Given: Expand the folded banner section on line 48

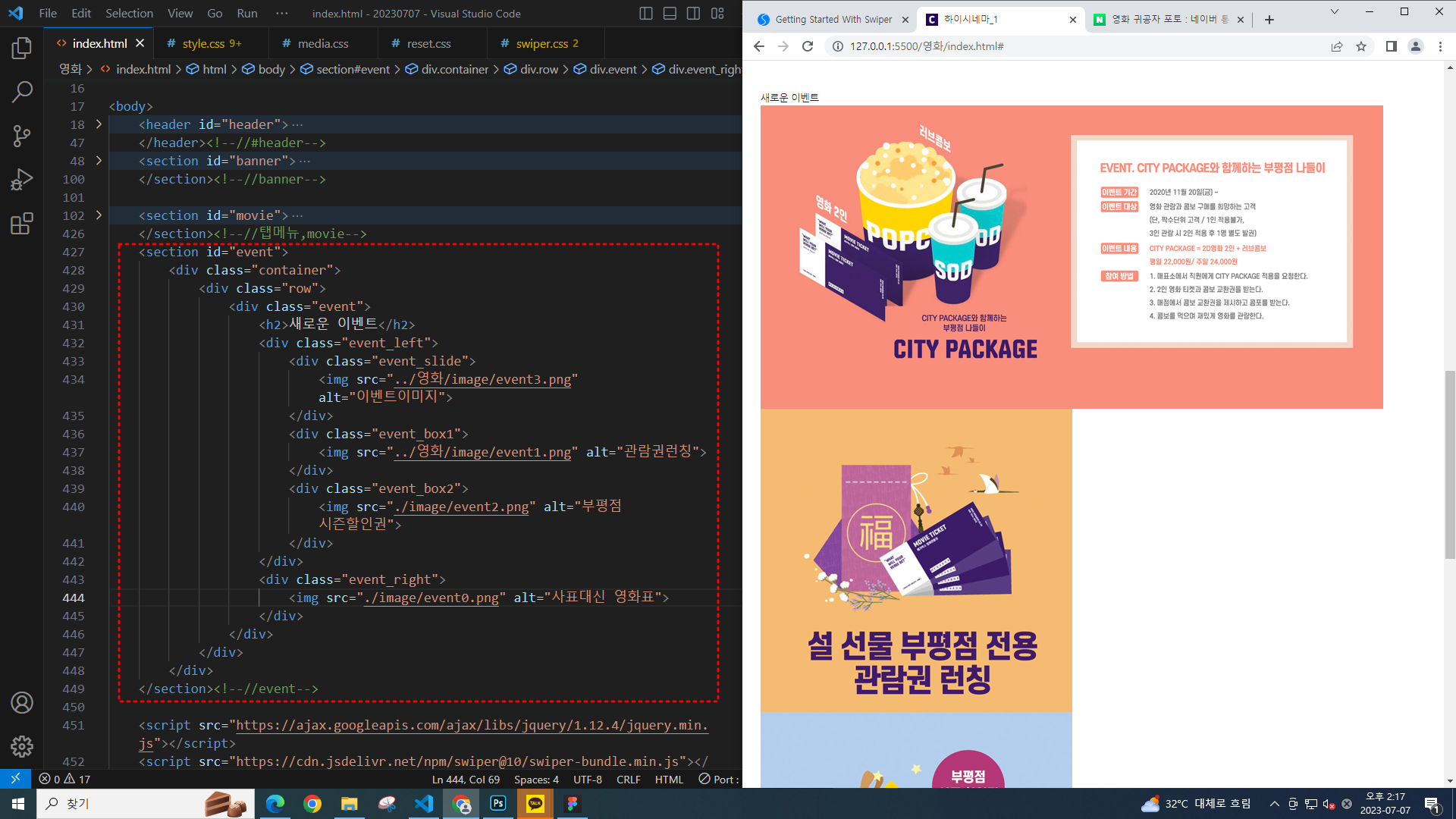Looking at the screenshot, I should 99,161.
